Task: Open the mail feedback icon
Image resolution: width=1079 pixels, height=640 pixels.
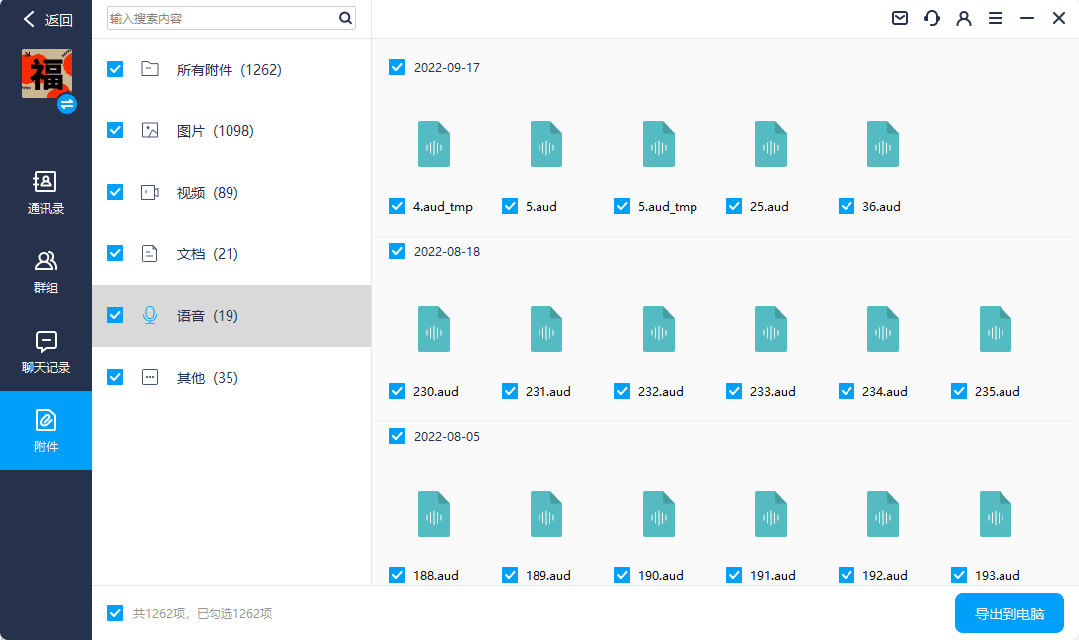Action: [900, 18]
